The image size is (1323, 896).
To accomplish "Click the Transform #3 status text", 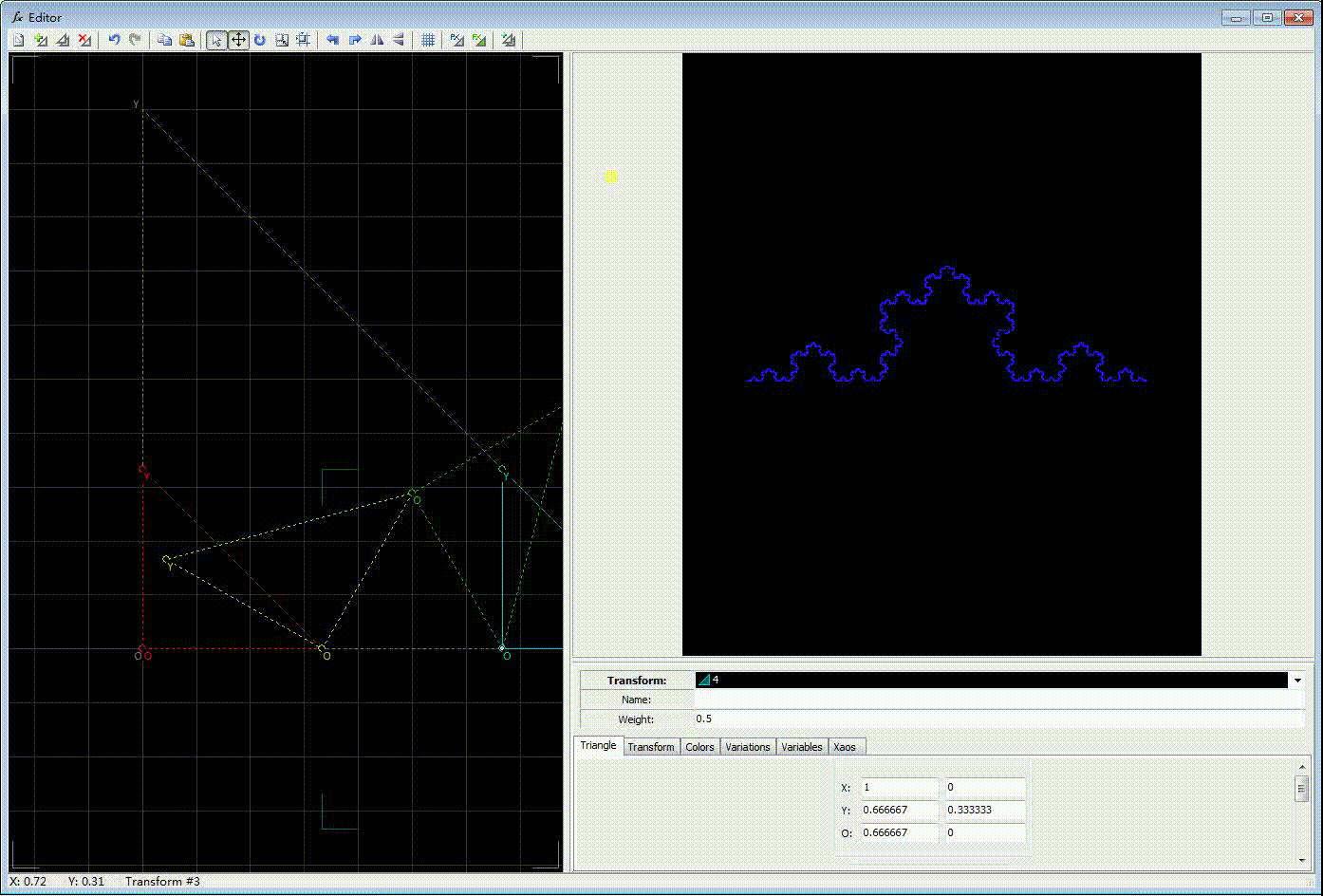I will point(162,882).
